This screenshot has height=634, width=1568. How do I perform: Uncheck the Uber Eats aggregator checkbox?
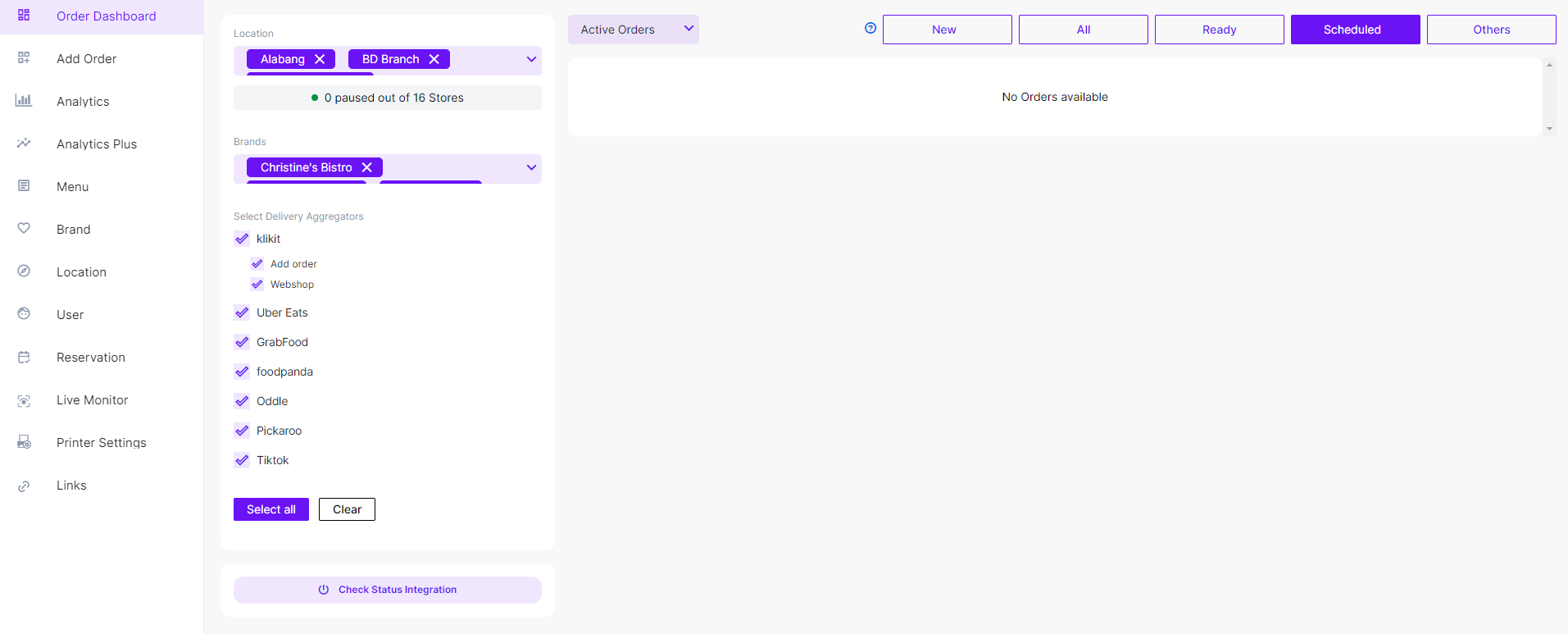pos(242,312)
